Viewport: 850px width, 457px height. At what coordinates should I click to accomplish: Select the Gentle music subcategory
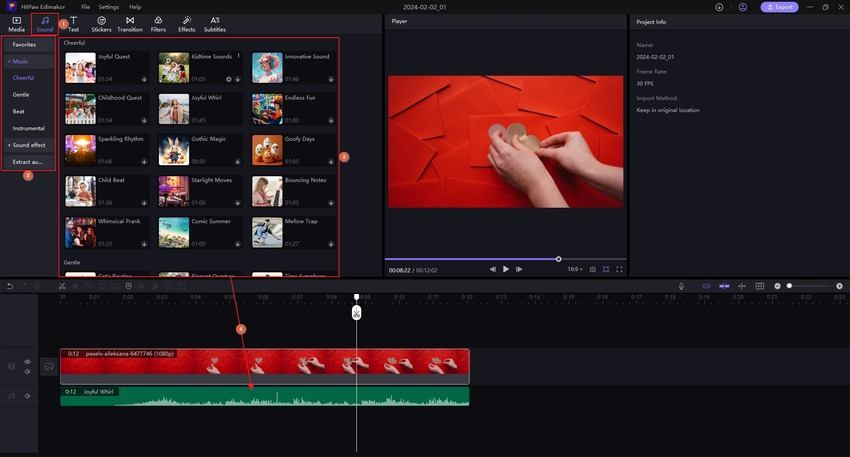21,94
